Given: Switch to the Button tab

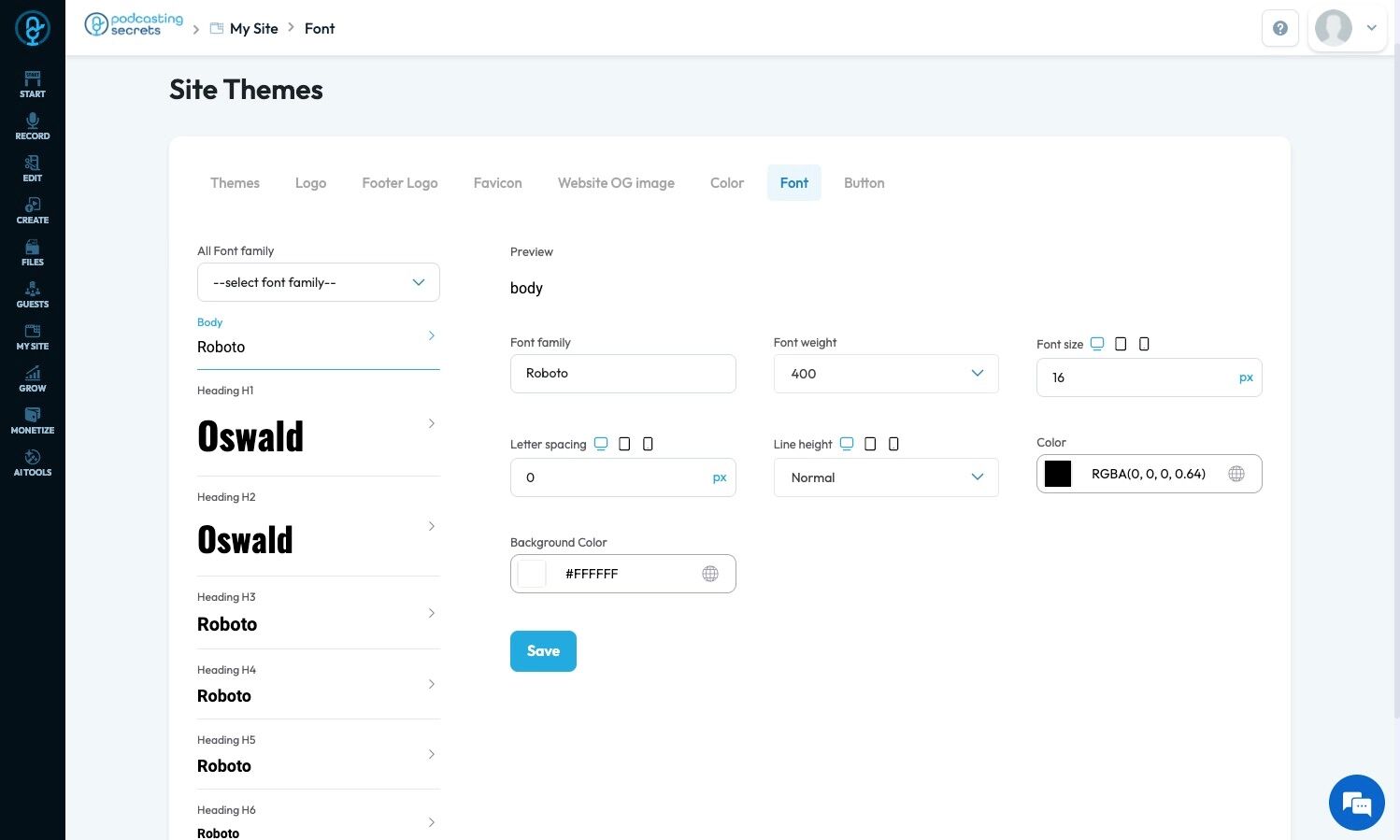Looking at the screenshot, I should (x=864, y=183).
